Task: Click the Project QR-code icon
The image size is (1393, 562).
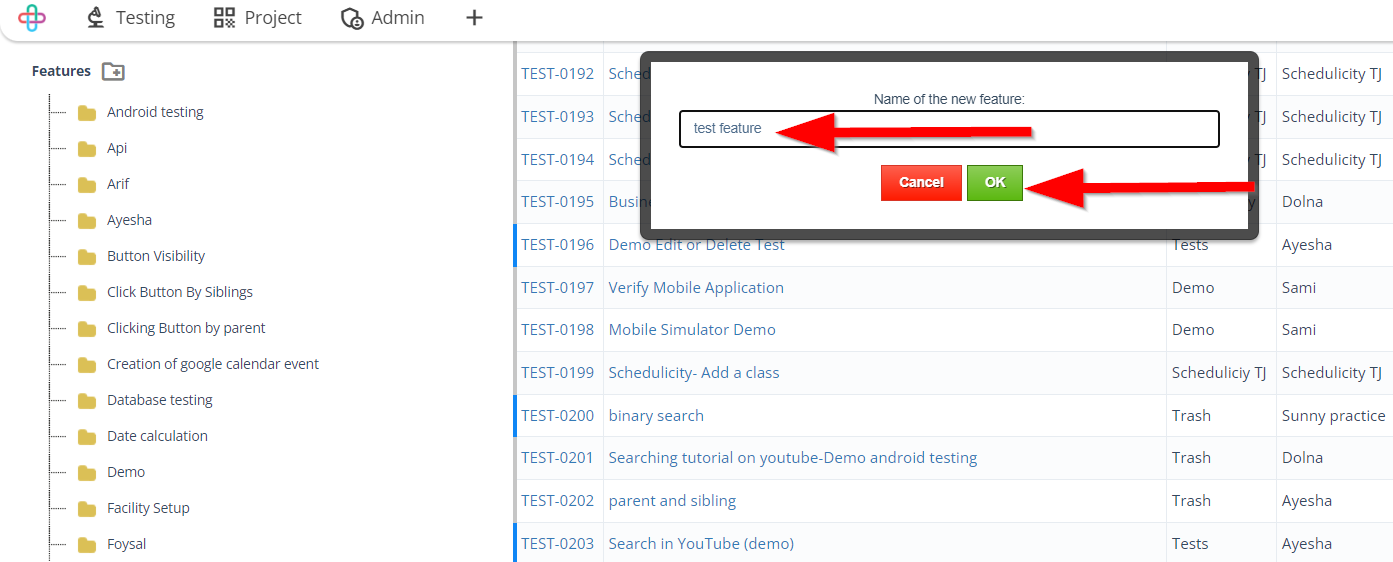Action: point(225,18)
